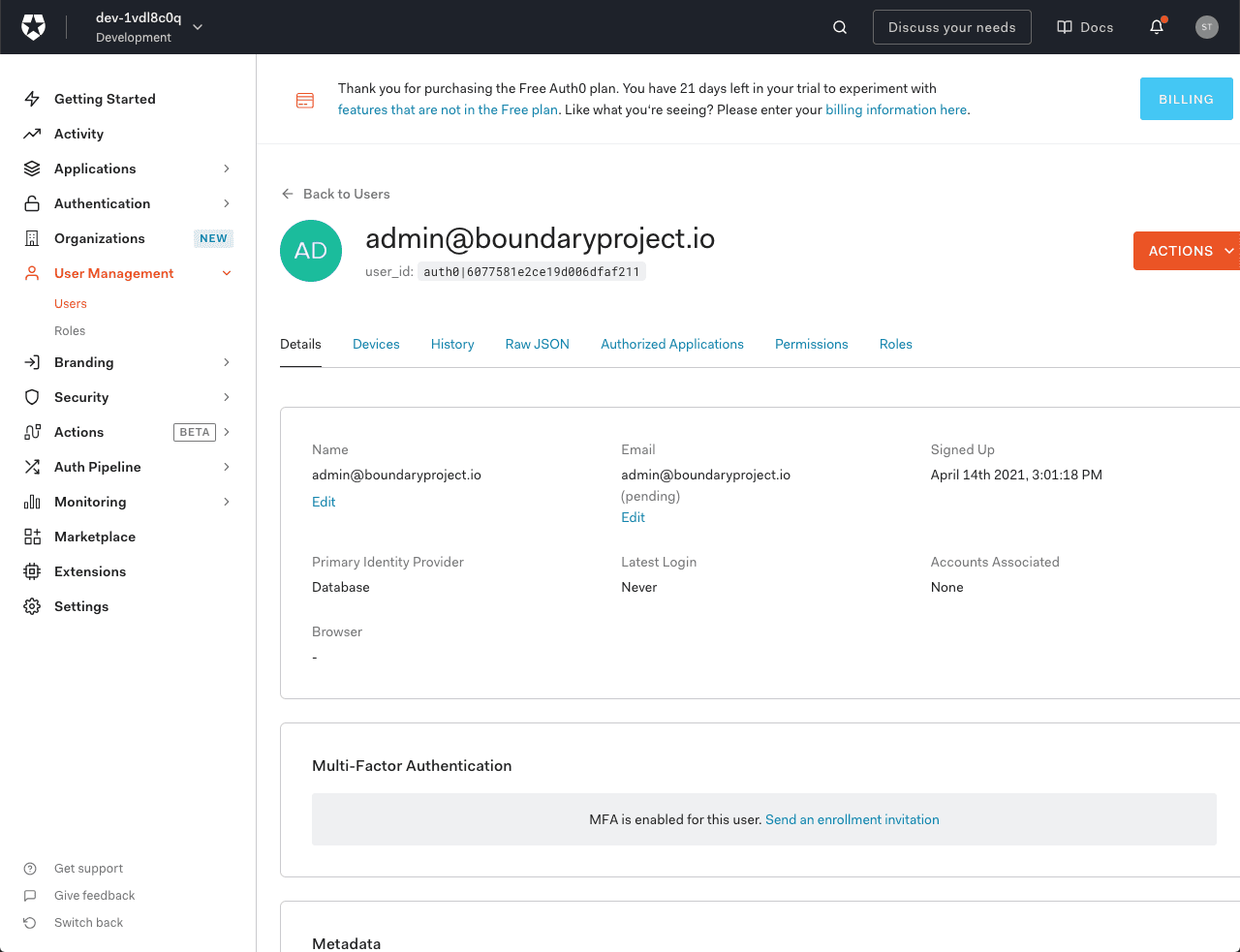The image size is (1240, 952).
Task: Open the Authorized Applications tab
Action: coord(672,344)
